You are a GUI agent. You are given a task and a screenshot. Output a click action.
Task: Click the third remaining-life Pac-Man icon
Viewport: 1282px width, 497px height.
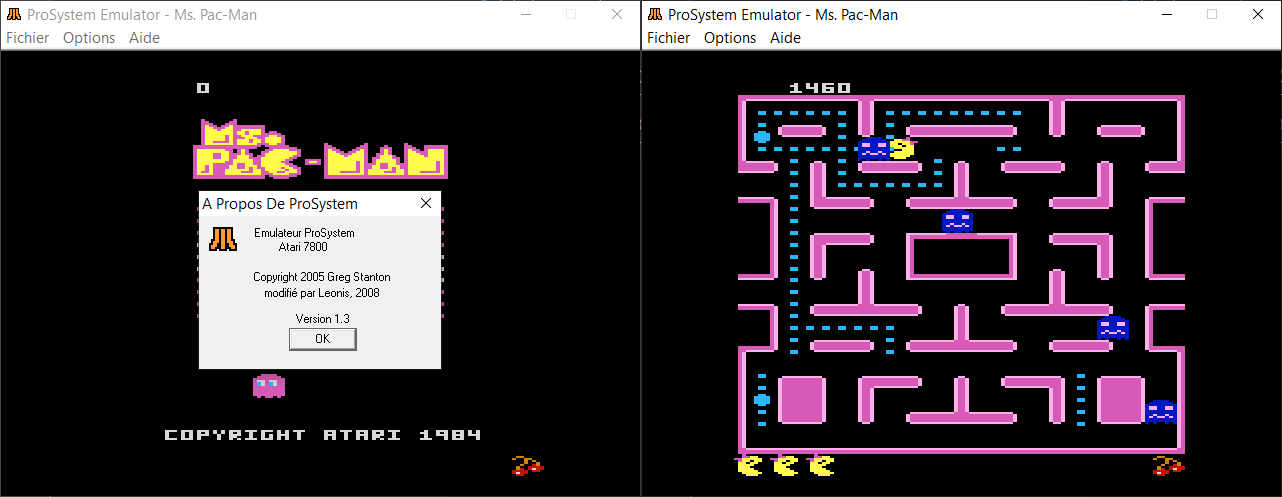coord(821,465)
